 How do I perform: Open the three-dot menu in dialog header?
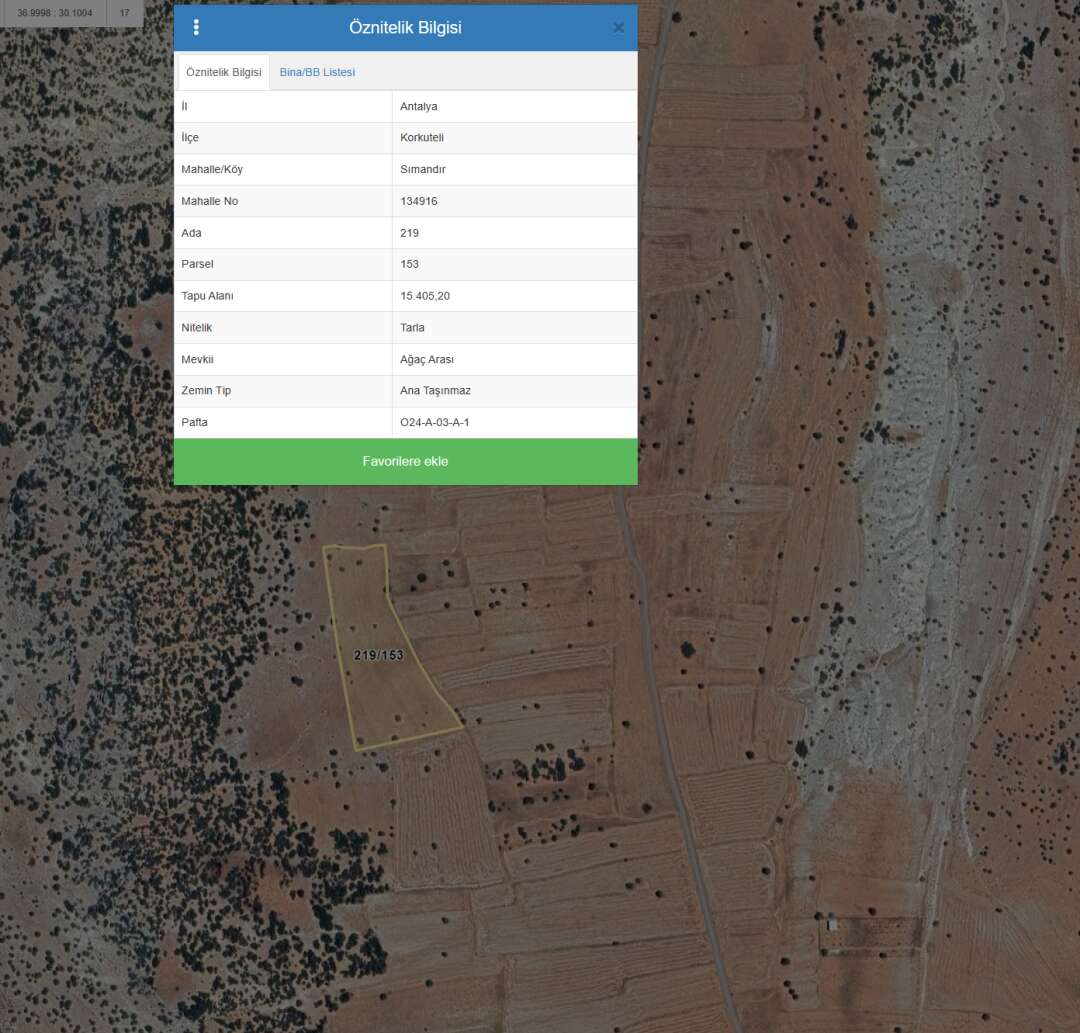(x=196, y=28)
